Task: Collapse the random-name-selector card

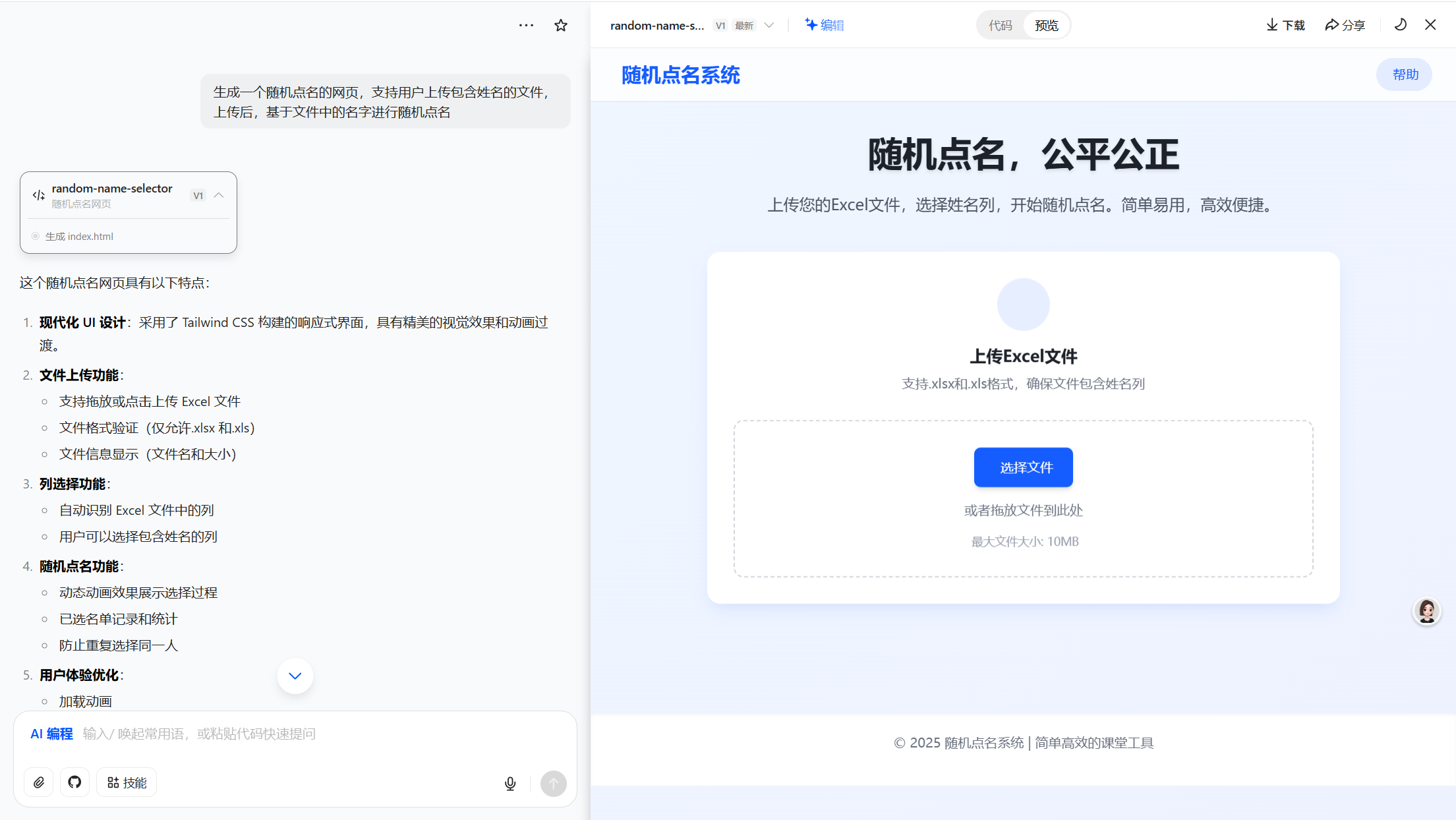Action: pyautogui.click(x=219, y=195)
